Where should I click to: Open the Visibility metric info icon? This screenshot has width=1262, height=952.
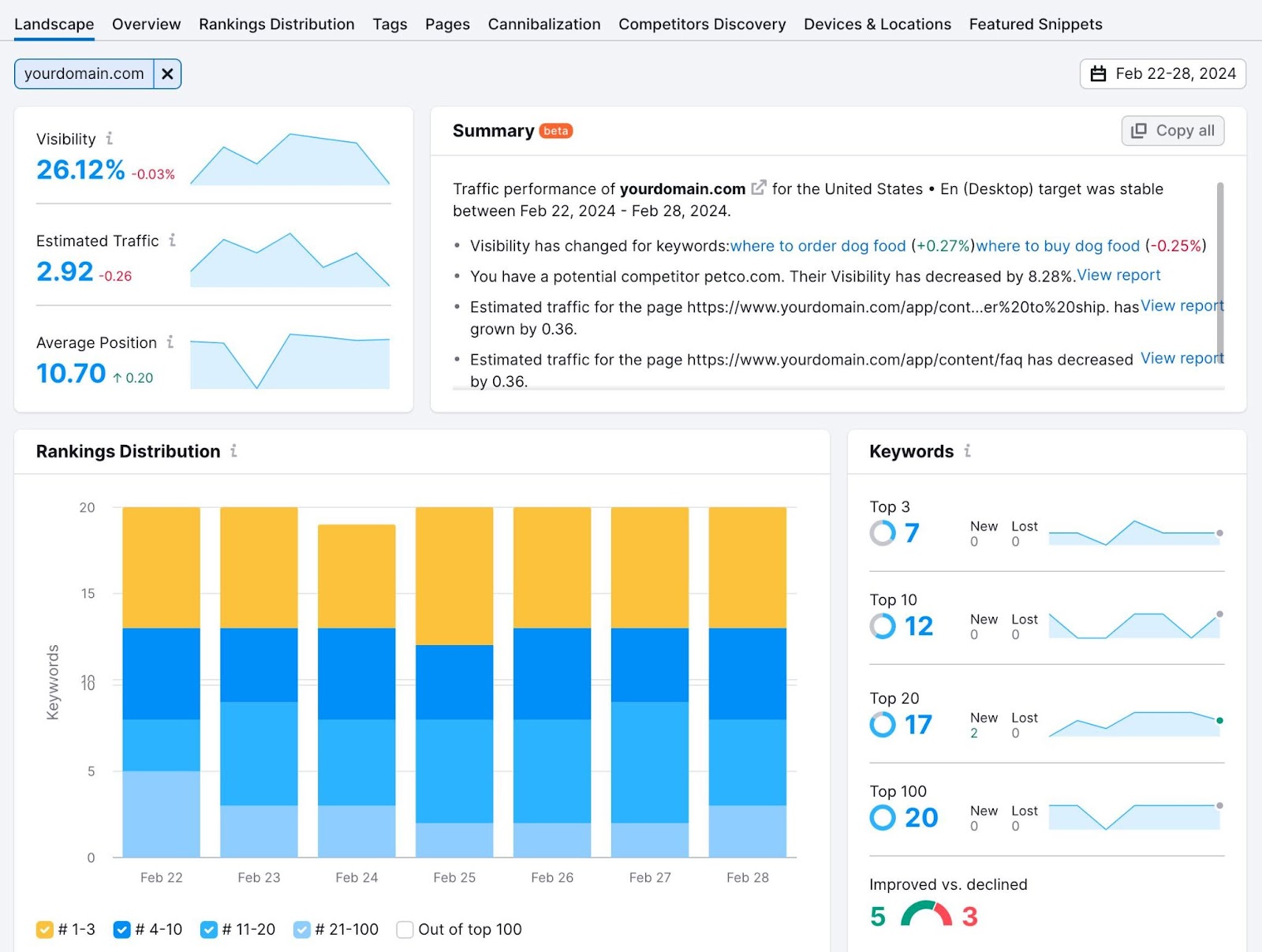point(109,139)
